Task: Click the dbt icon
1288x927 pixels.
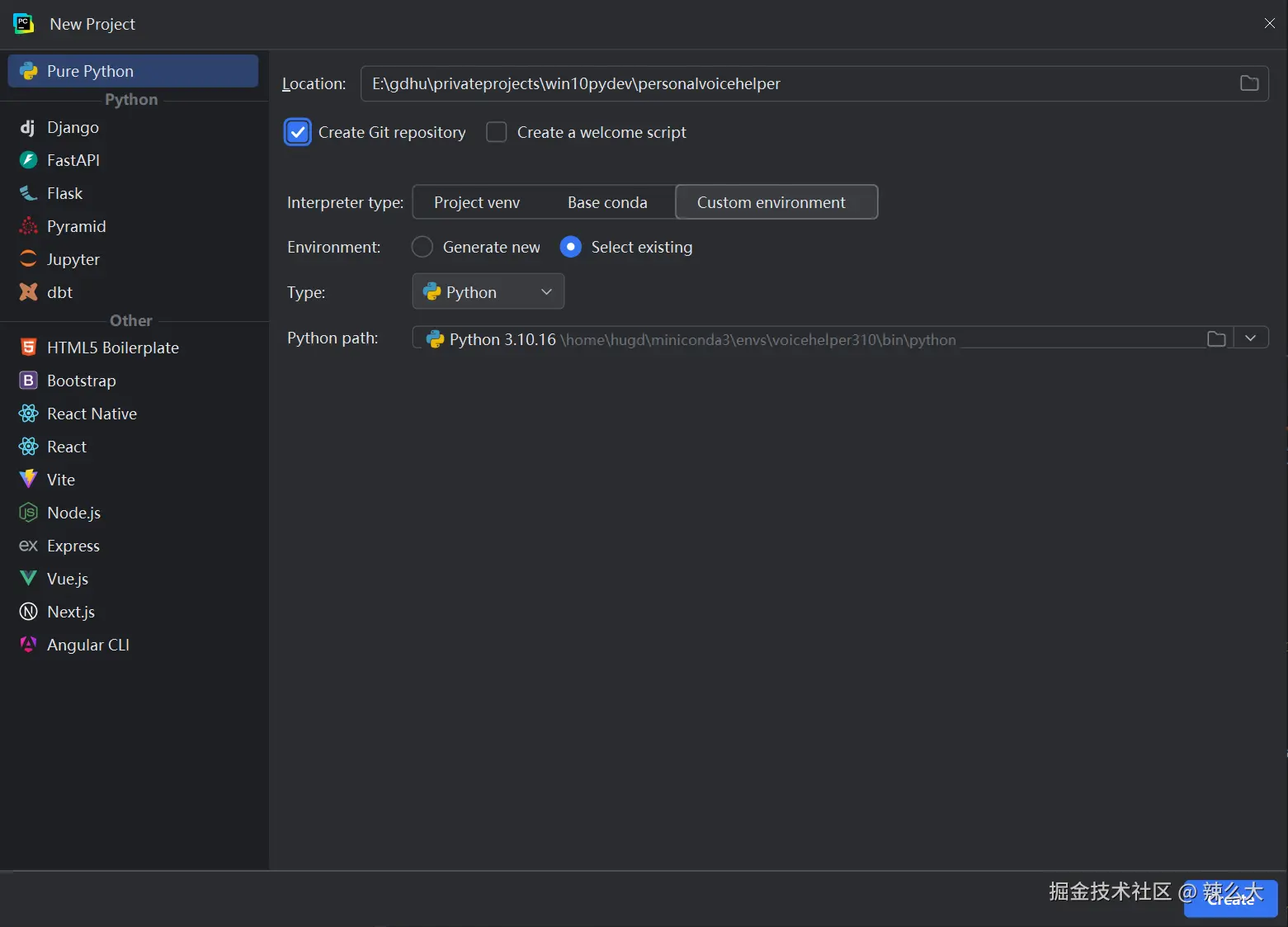Action: coord(28,292)
